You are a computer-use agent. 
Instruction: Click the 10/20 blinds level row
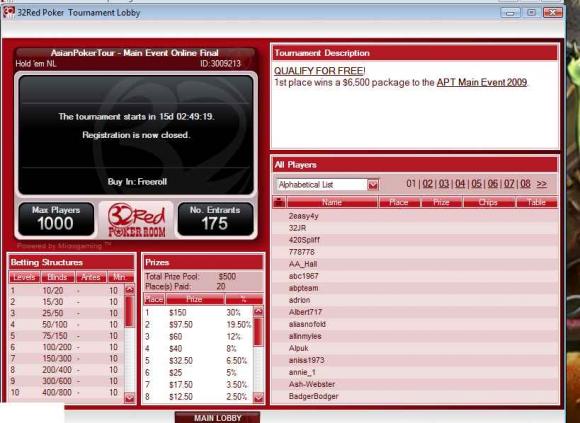click(66, 291)
